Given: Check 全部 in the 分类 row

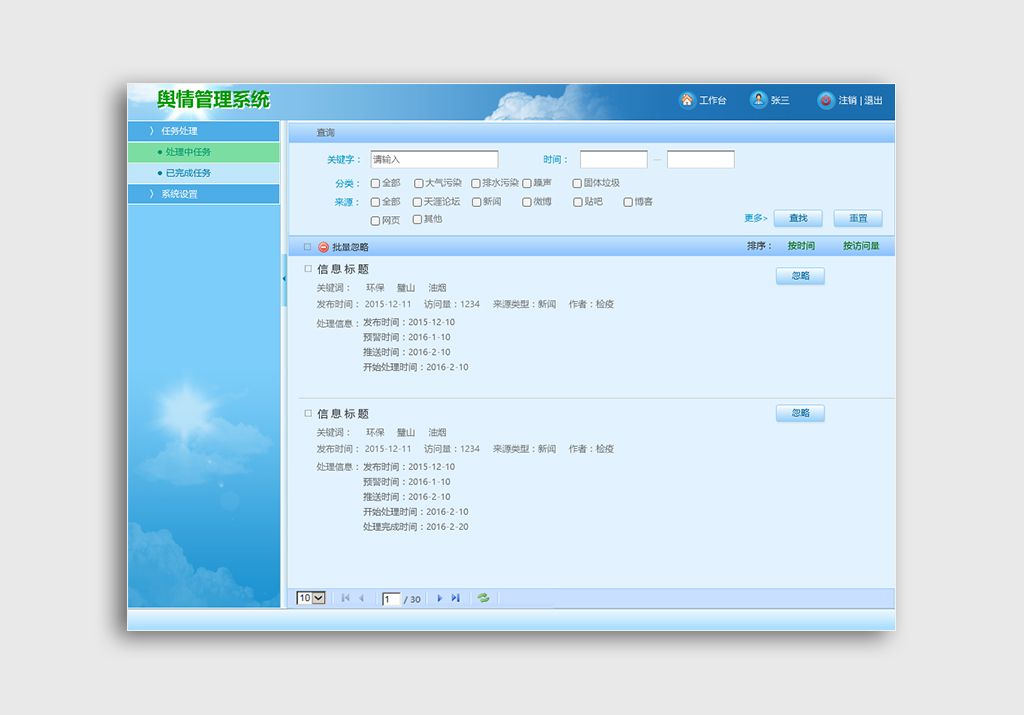Looking at the screenshot, I should coord(376,183).
